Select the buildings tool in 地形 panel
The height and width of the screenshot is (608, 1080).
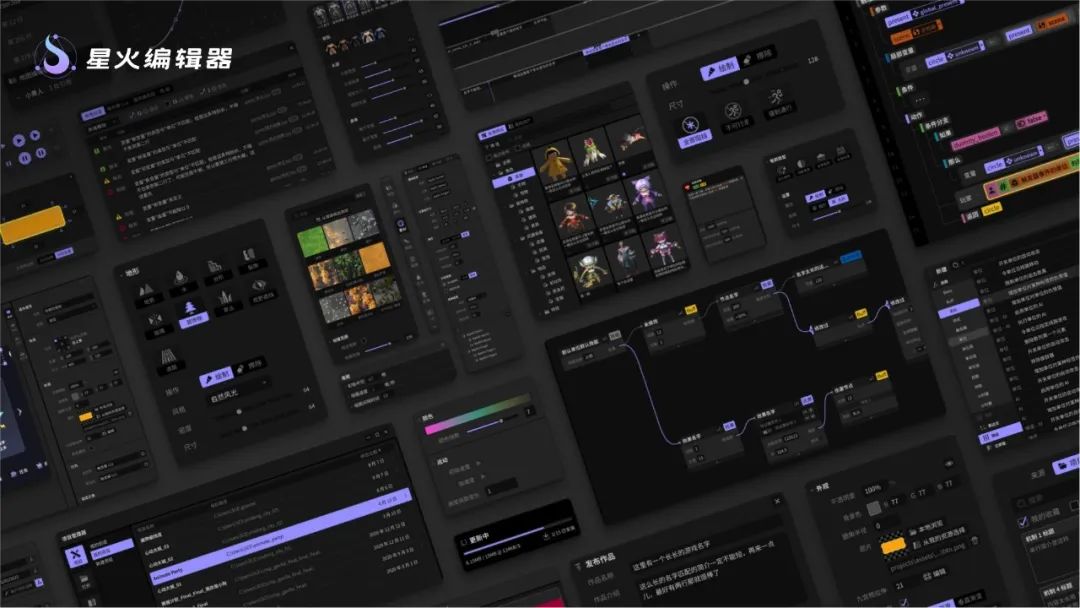pyautogui.click(x=214, y=268)
